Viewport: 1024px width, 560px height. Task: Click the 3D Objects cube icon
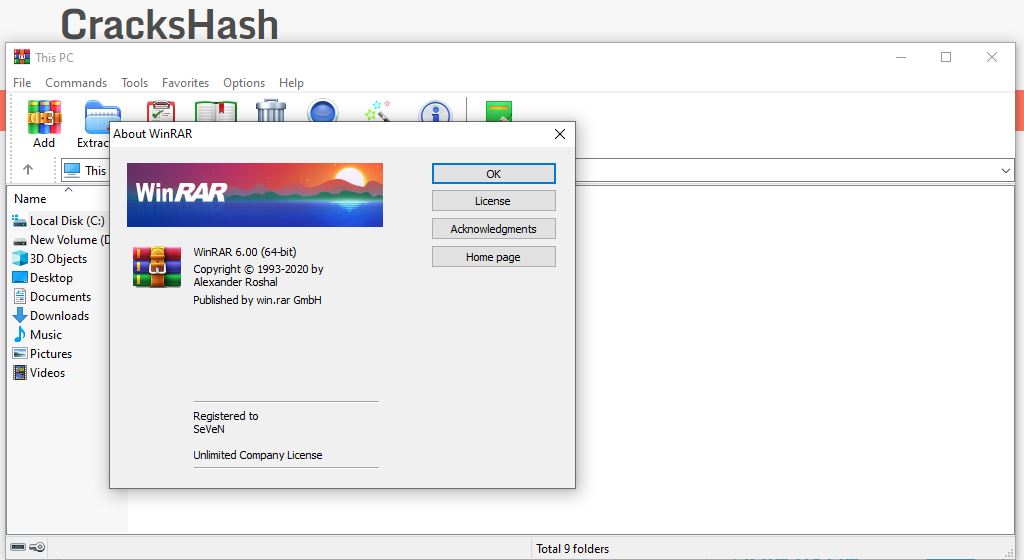[x=20, y=258]
